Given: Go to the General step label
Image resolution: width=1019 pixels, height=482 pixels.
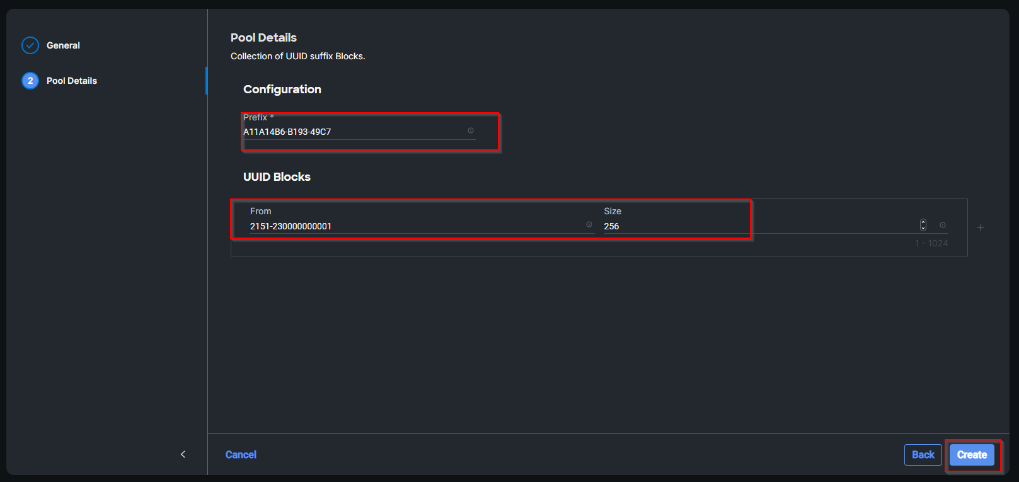Looking at the screenshot, I should coord(63,45).
